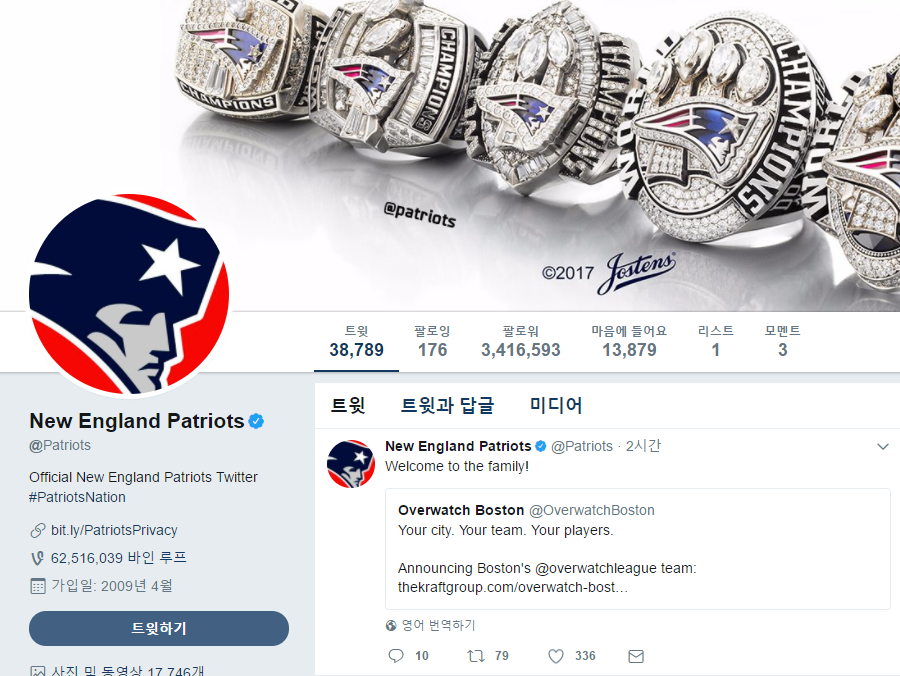The height and width of the screenshot is (676, 900).
Task: Open the New England Patriots profile picture
Action: coord(129,294)
